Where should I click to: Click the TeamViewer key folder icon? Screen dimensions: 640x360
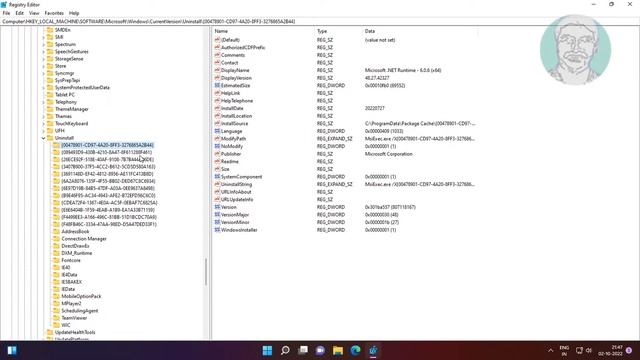tap(56, 318)
